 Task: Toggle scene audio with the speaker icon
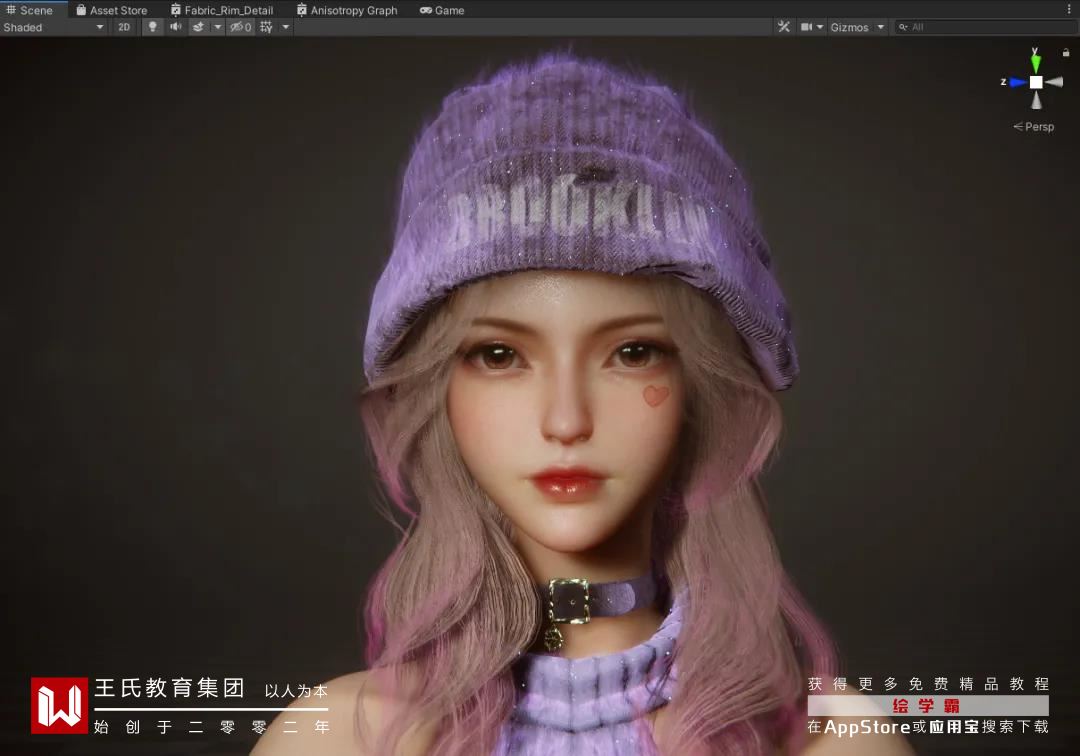[176, 27]
